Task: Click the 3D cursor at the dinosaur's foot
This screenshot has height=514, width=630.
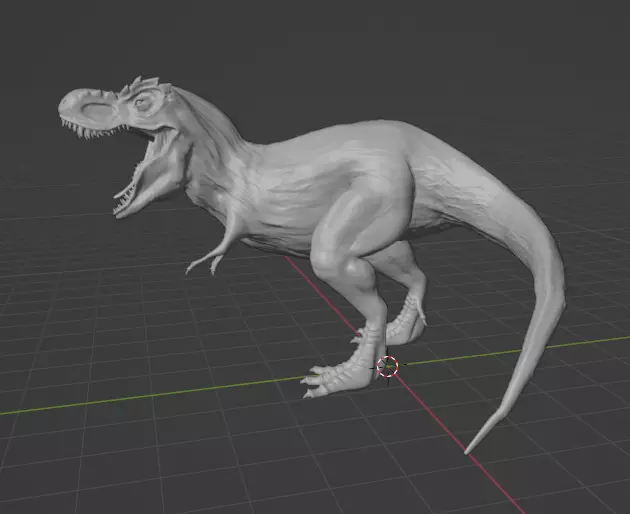Action: point(388,366)
